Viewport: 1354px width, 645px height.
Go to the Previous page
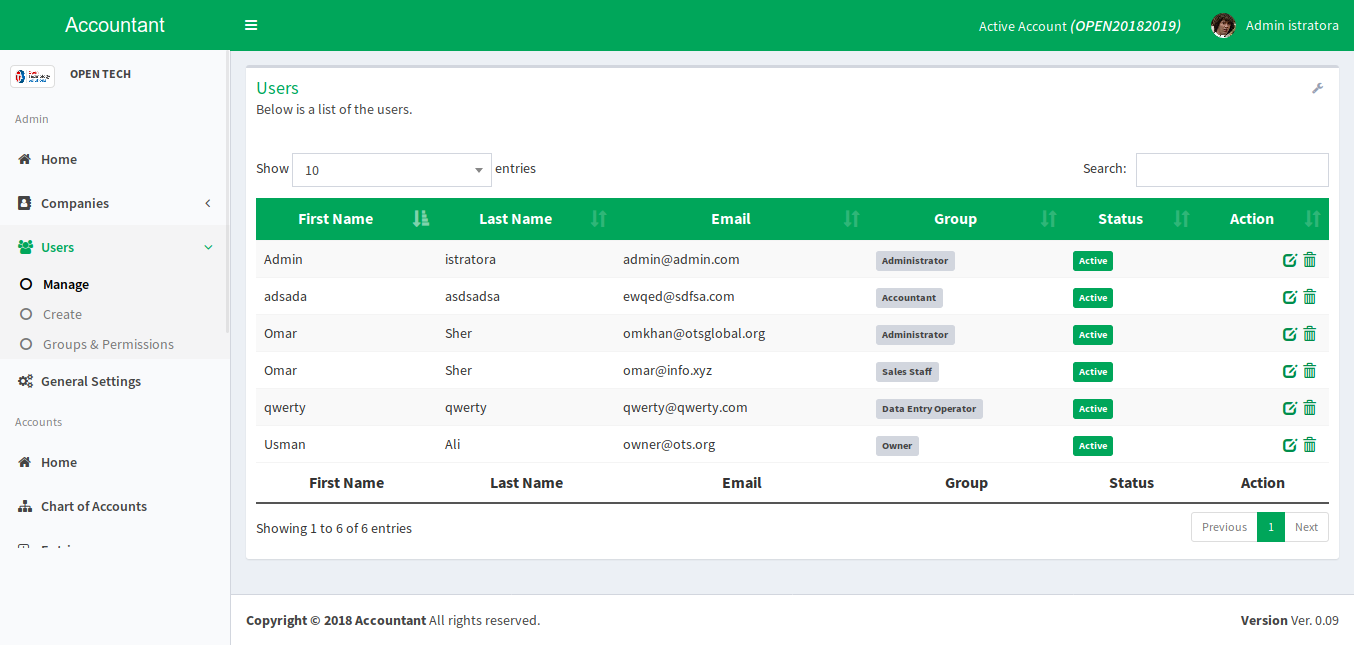pos(1224,527)
